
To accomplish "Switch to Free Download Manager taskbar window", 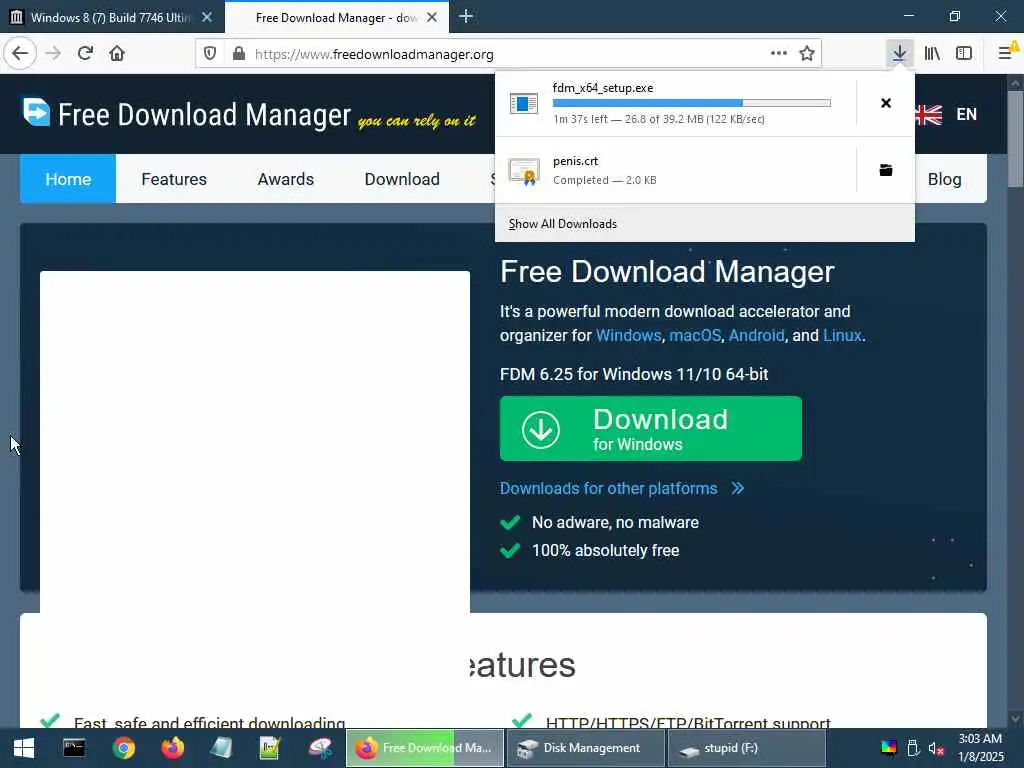I will [424, 748].
